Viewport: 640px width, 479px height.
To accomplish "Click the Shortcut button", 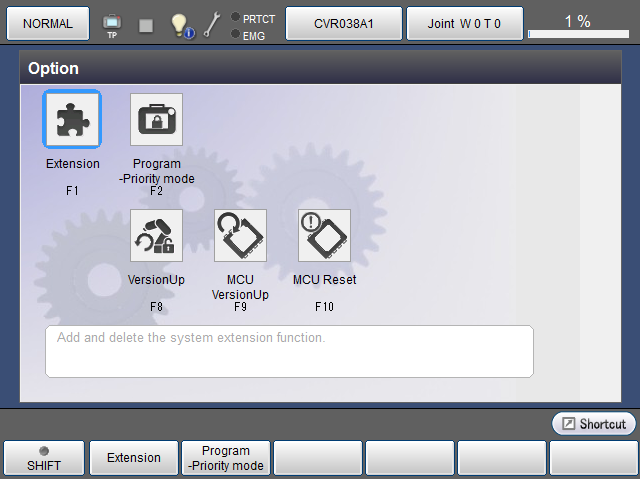I will click(594, 424).
